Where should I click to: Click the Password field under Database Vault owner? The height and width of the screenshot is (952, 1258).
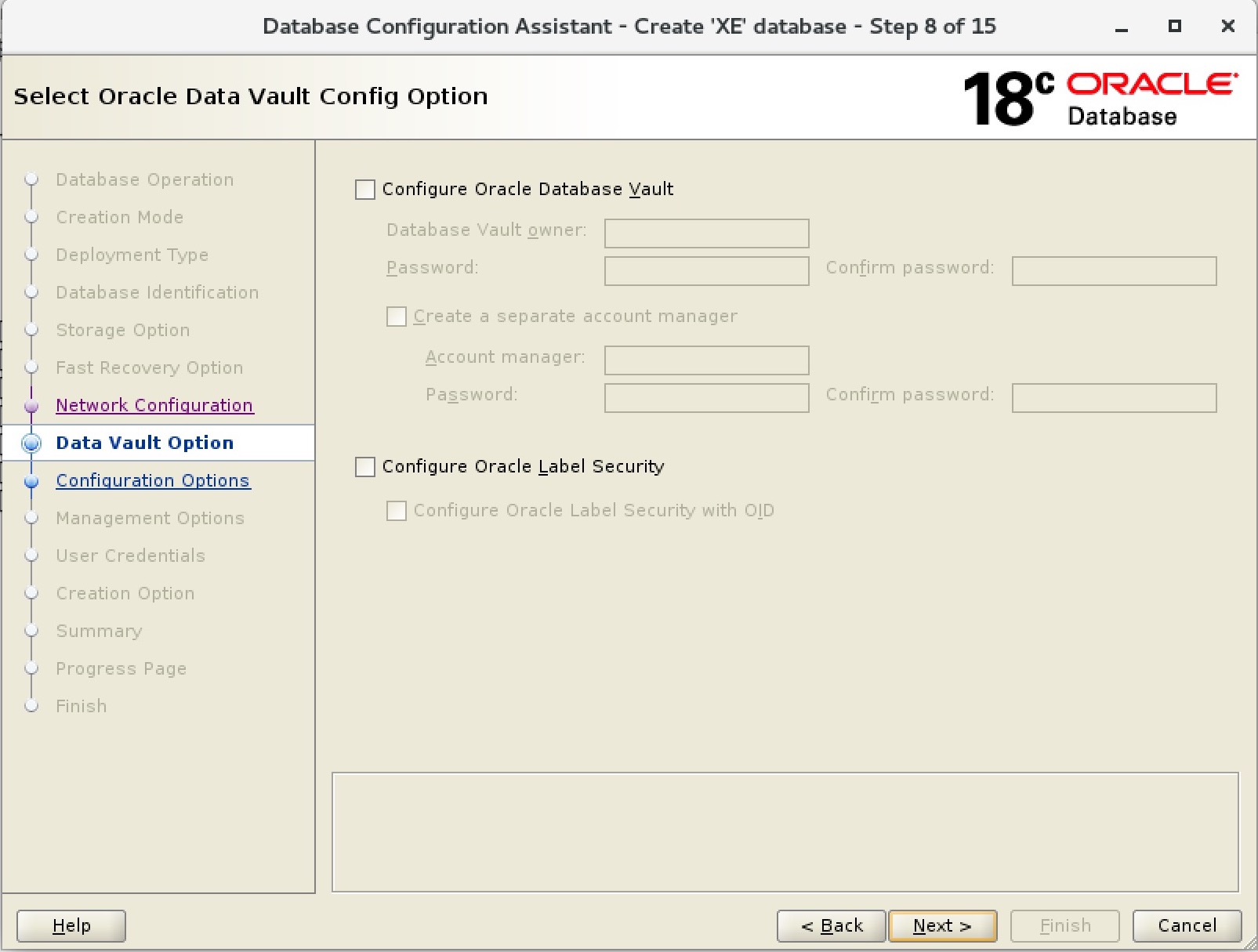coord(705,271)
